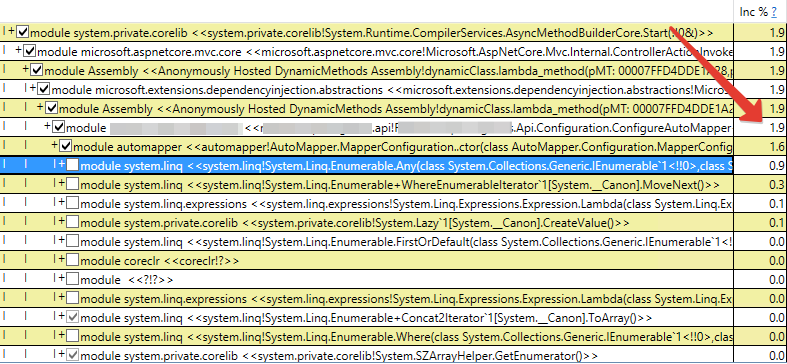
Task: Select the ControllerActionInvoker mvc.core row text
Action: 385,52
